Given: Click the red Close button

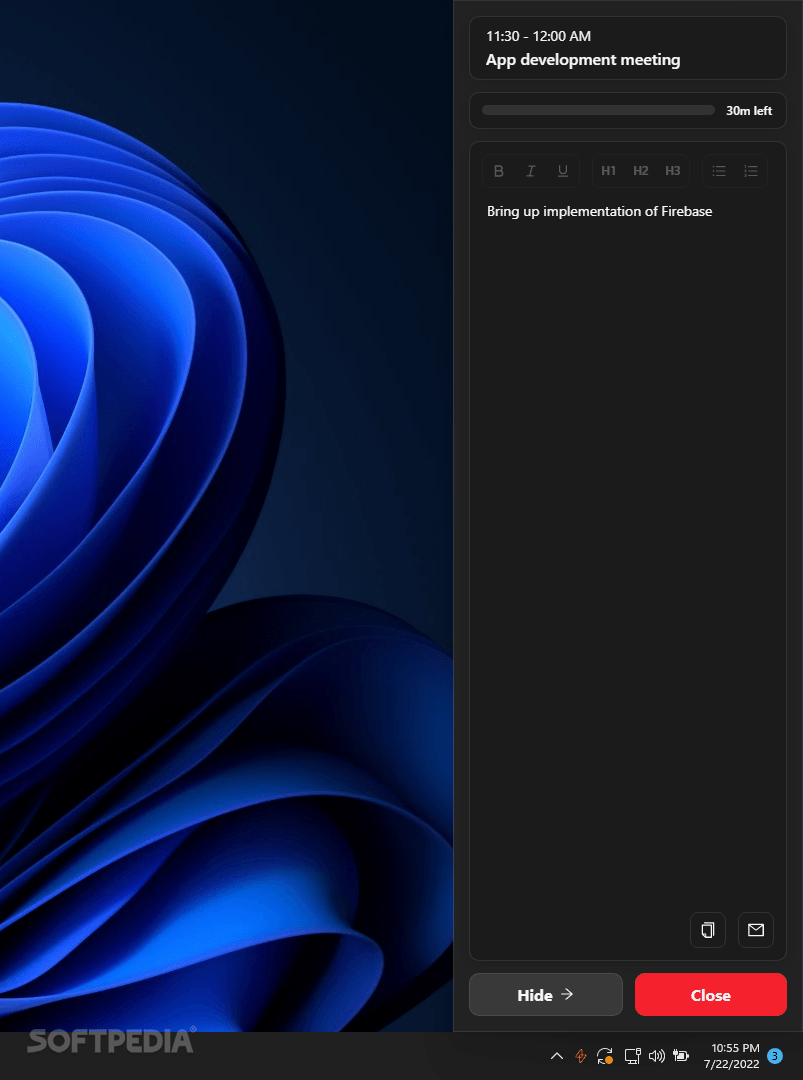Looking at the screenshot, I should (x=711, y=995).
